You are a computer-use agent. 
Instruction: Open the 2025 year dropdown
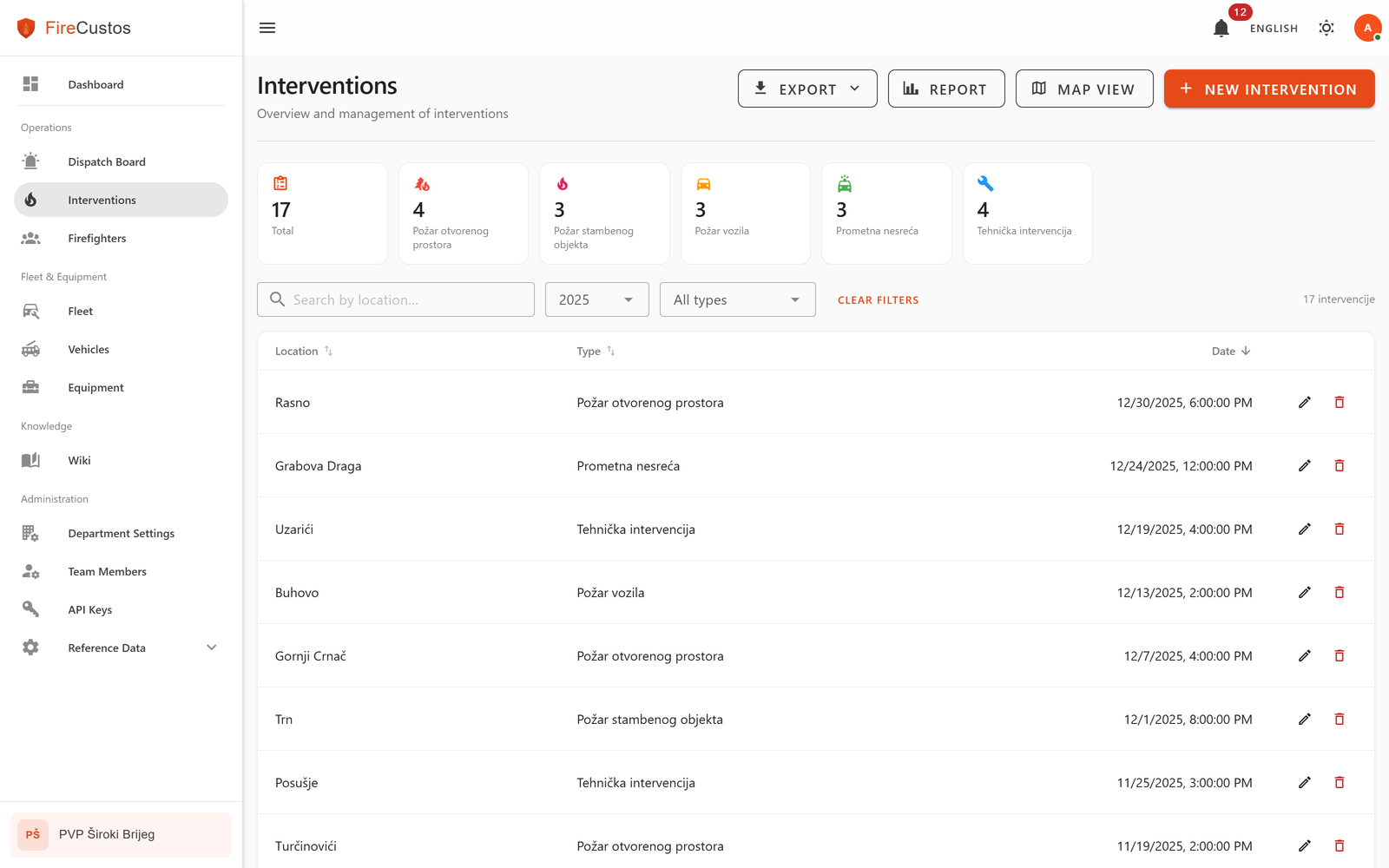(596, 299)
